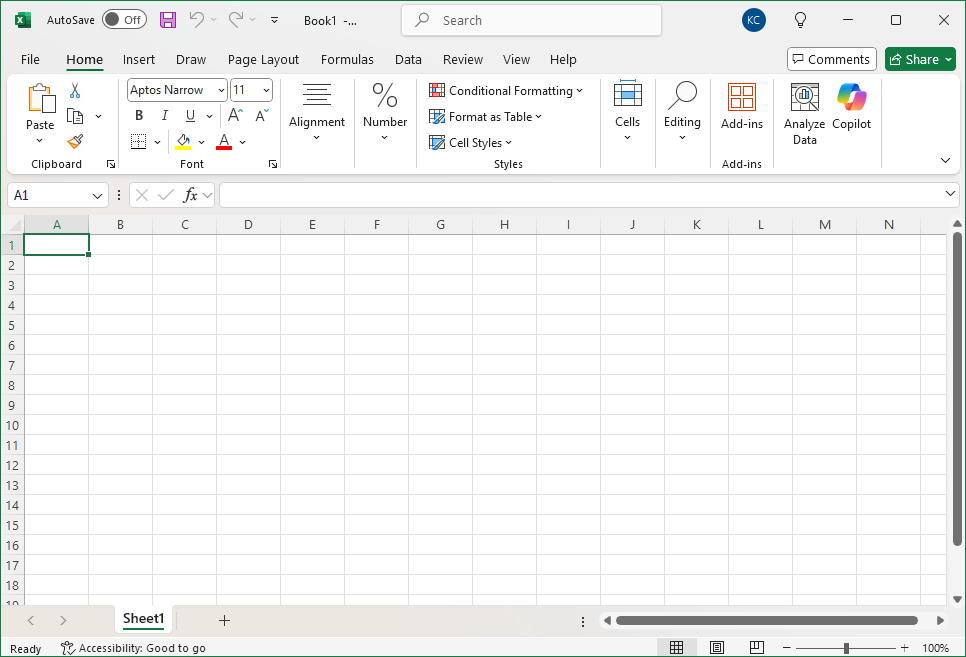
Task: Click the Save icon in title bar
Action: pyautogui.click(x=168, y=20)
